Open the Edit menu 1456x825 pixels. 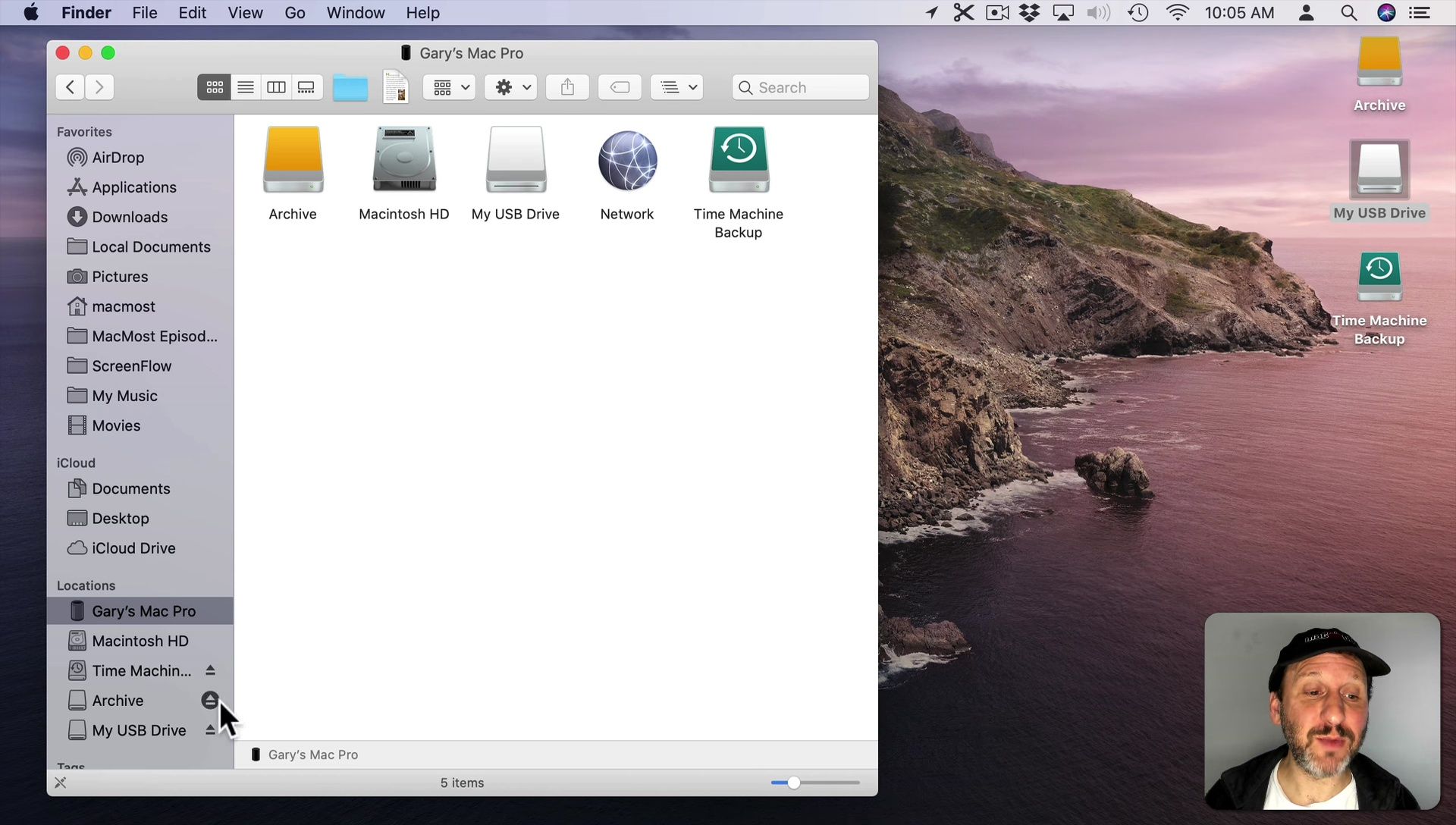click(x=193, y=13)
